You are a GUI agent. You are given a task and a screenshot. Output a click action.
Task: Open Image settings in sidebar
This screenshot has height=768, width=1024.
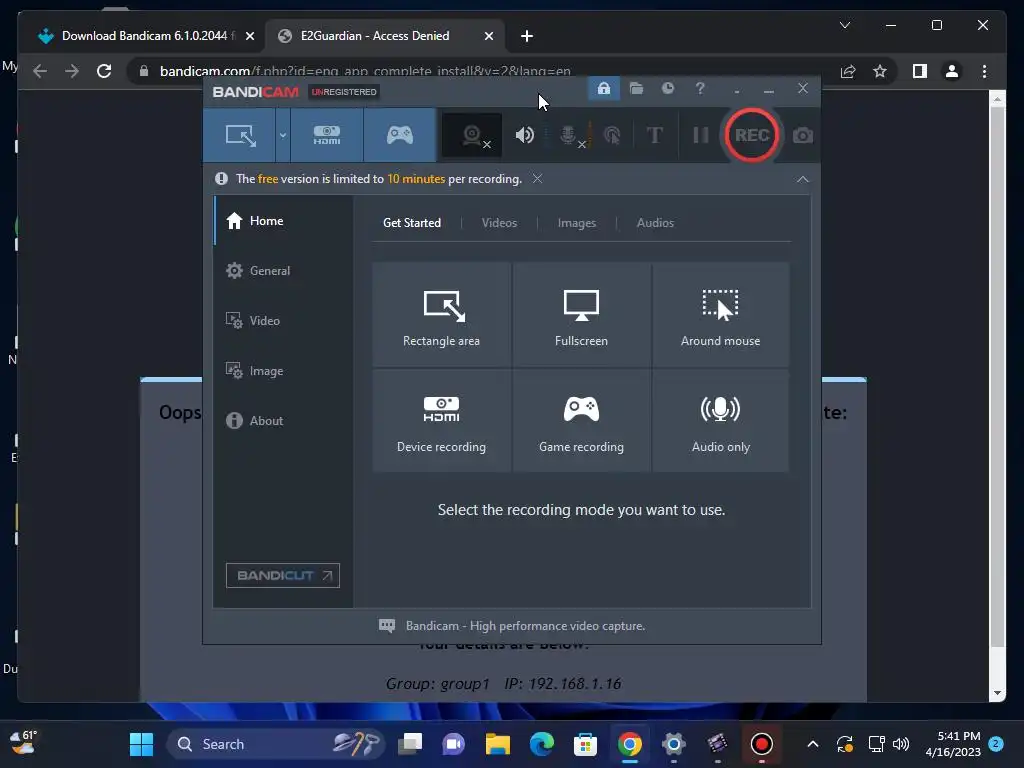tap(283, 370)
